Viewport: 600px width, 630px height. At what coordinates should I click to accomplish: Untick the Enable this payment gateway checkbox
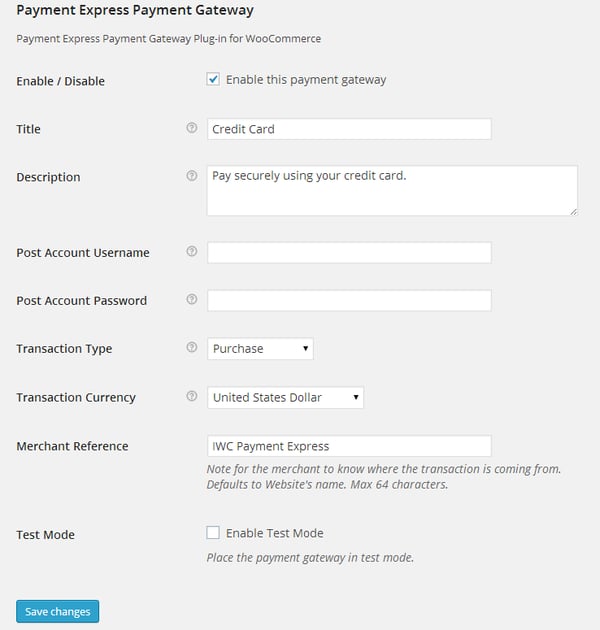213,80
